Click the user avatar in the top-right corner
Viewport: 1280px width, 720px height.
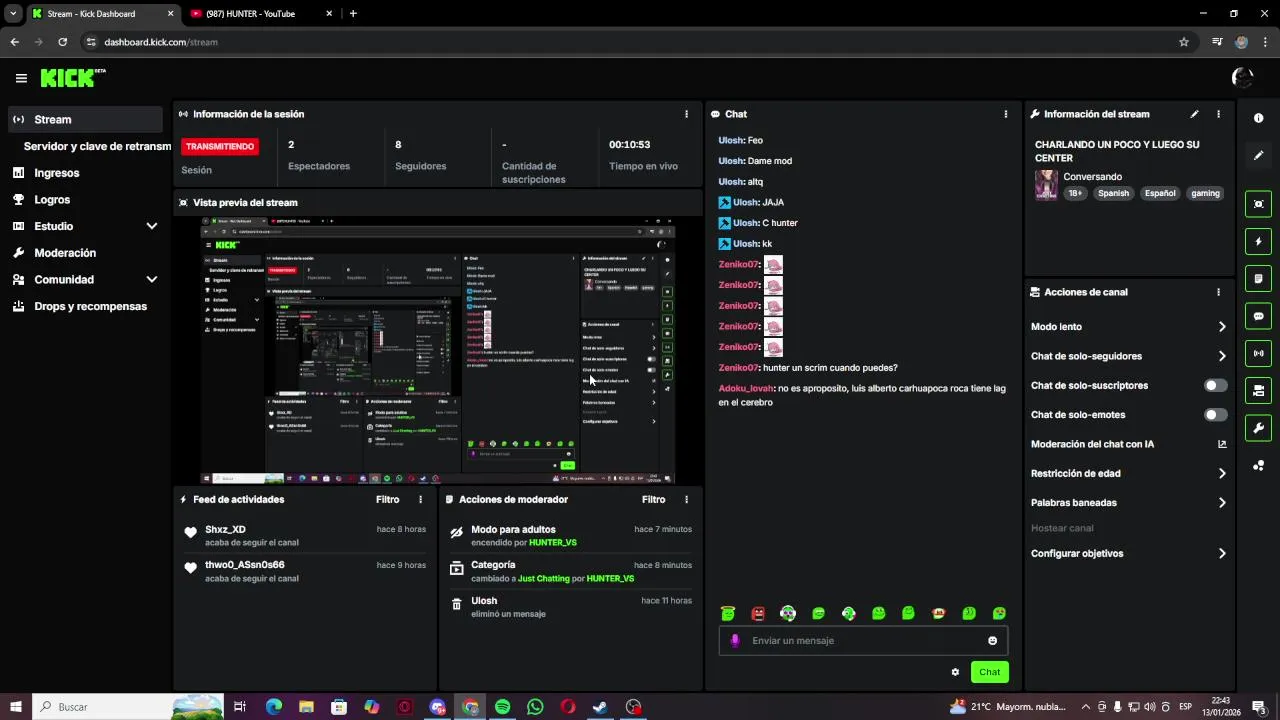1242,77
